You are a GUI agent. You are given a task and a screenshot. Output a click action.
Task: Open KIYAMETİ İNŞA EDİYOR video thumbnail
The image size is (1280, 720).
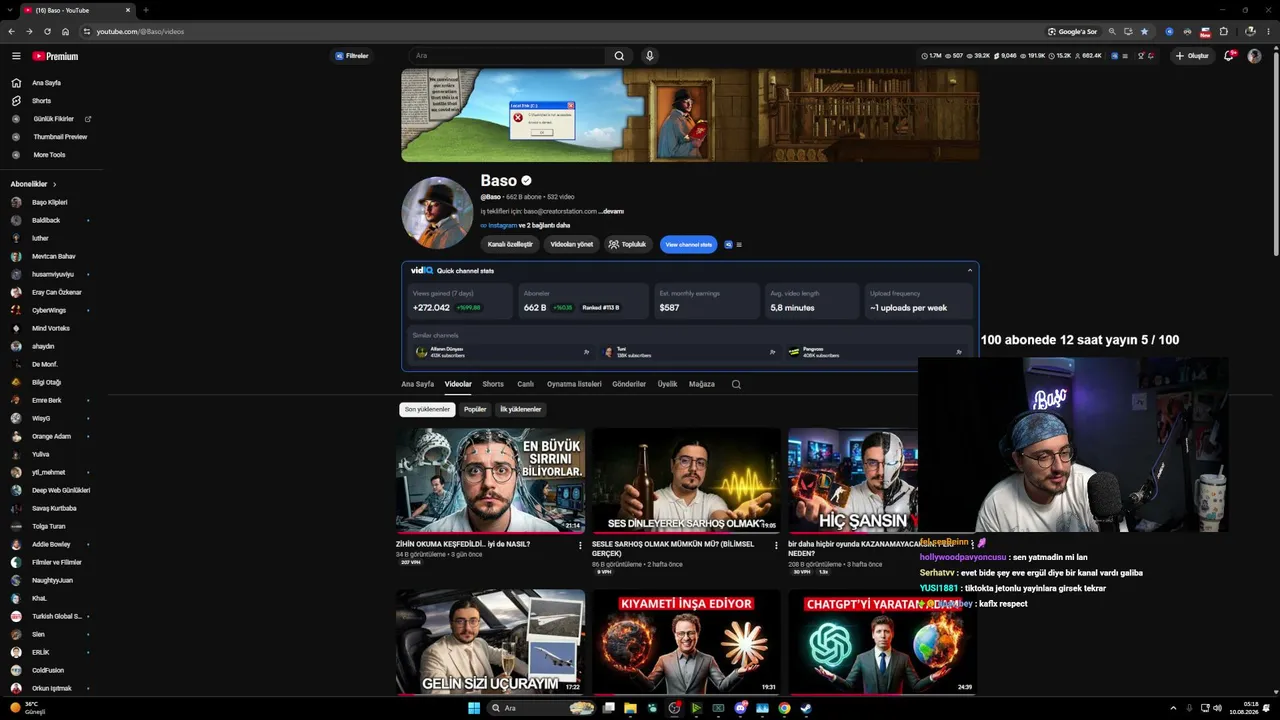tap(686, 642)
